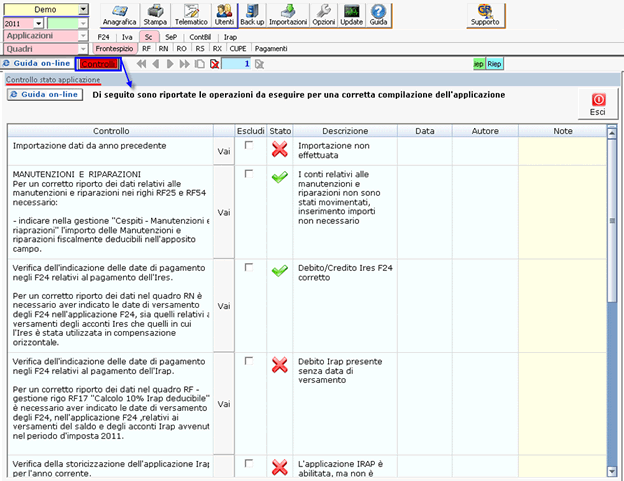Select the Sc tab
This screenshot has width=624, height=481.
[149, 37]
